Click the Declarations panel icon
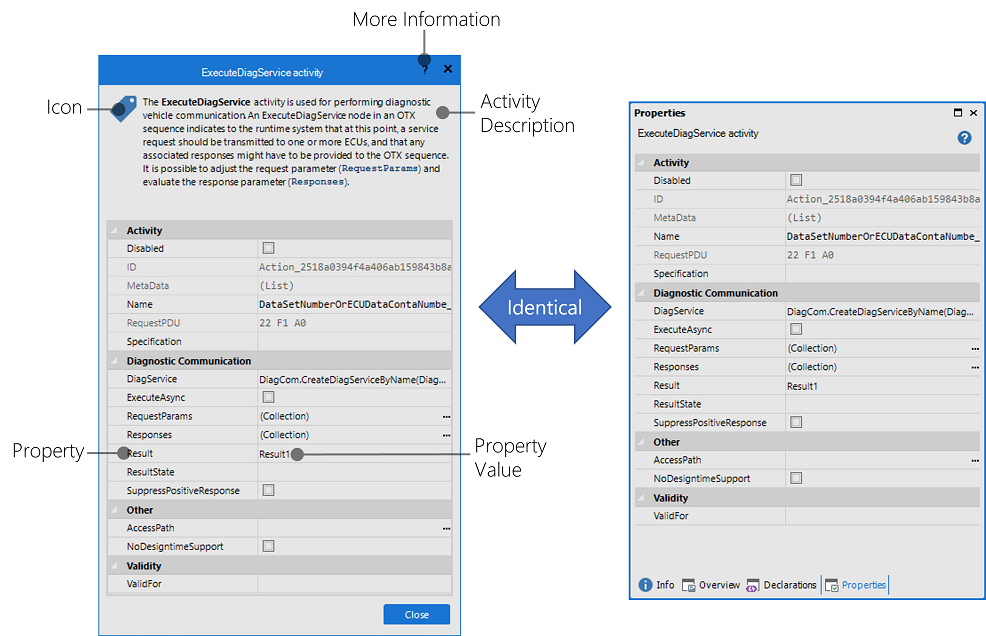This screenshot has width=986, height=636. [x=752, y=585]
